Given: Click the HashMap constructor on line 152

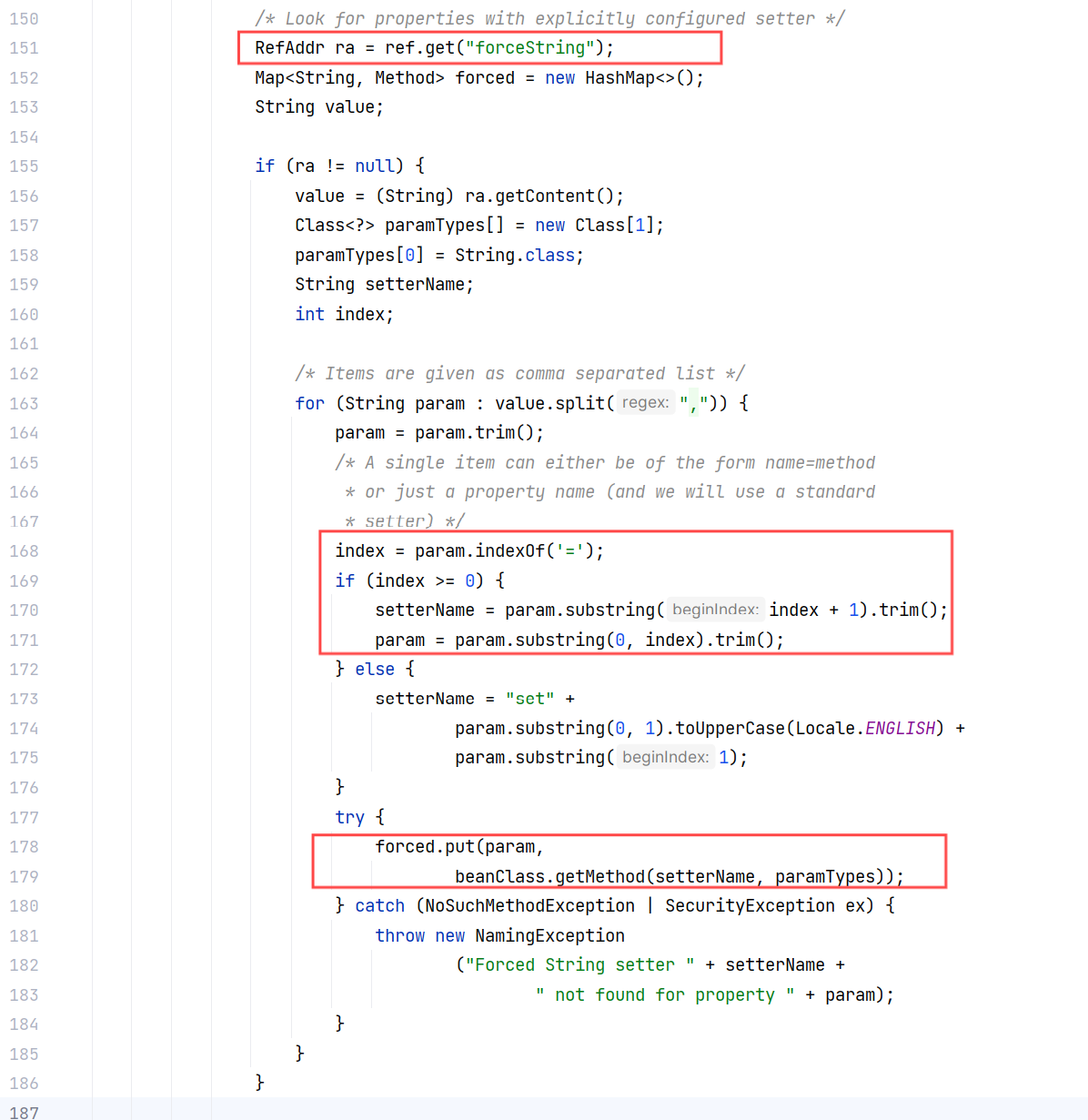Looking at the screenshot, I should [620, 78].
